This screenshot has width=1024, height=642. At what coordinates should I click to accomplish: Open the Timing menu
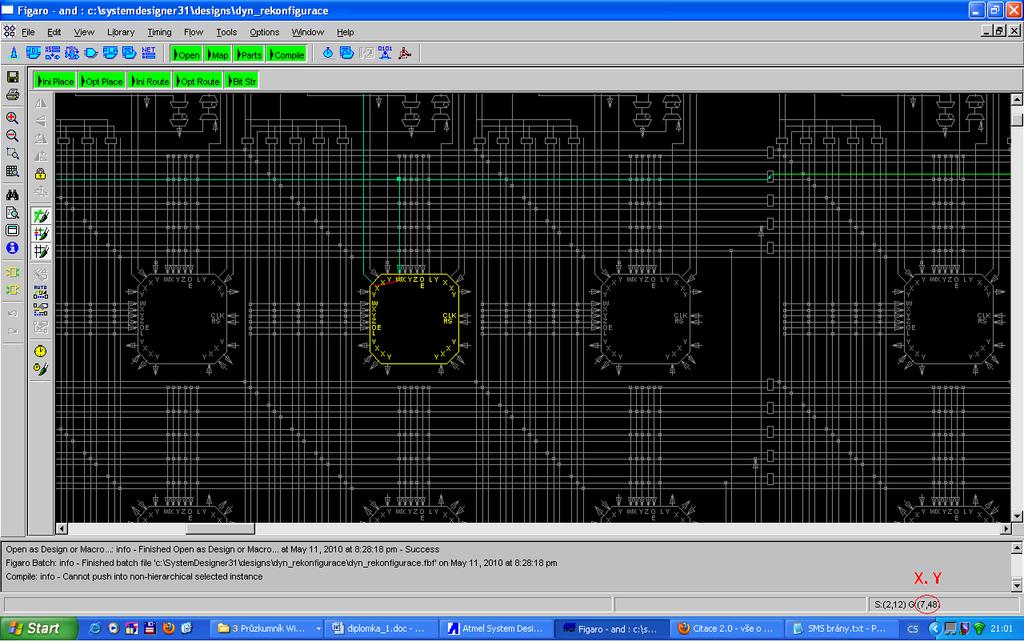(159, 32)
